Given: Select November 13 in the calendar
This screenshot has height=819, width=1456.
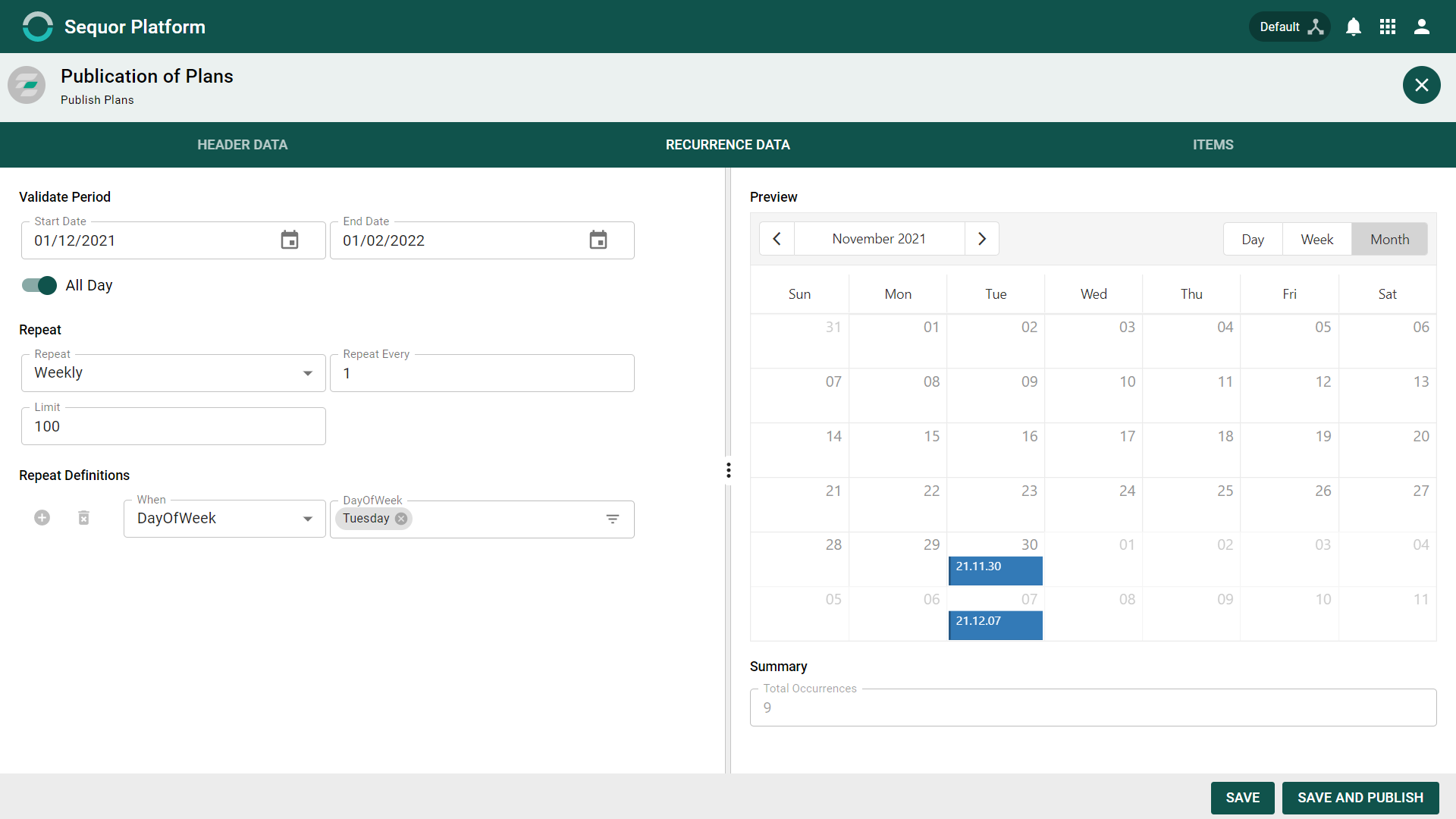Looking at the screenshot, I should point(1387,396).
